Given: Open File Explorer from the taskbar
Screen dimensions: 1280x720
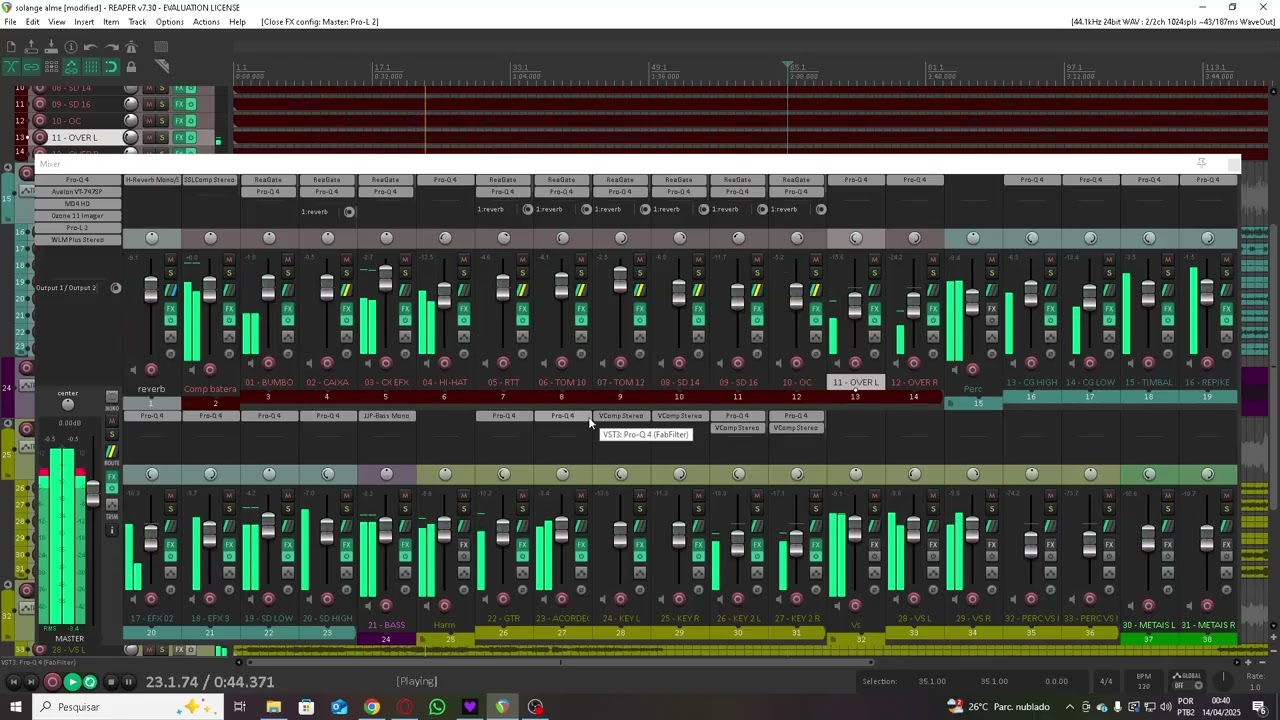Looking at the screenshot, I should coord(273,707).
